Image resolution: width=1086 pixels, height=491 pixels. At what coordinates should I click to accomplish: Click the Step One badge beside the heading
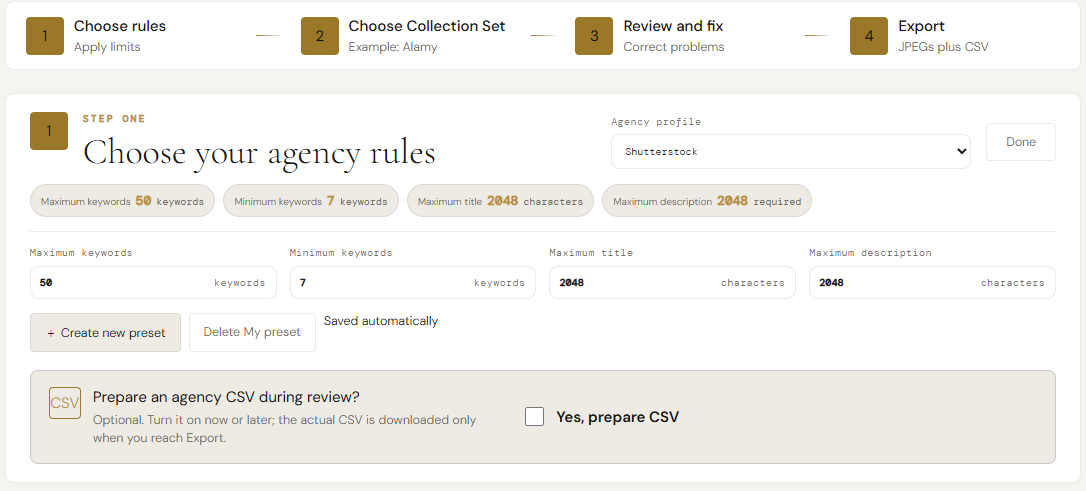[48, 131]
